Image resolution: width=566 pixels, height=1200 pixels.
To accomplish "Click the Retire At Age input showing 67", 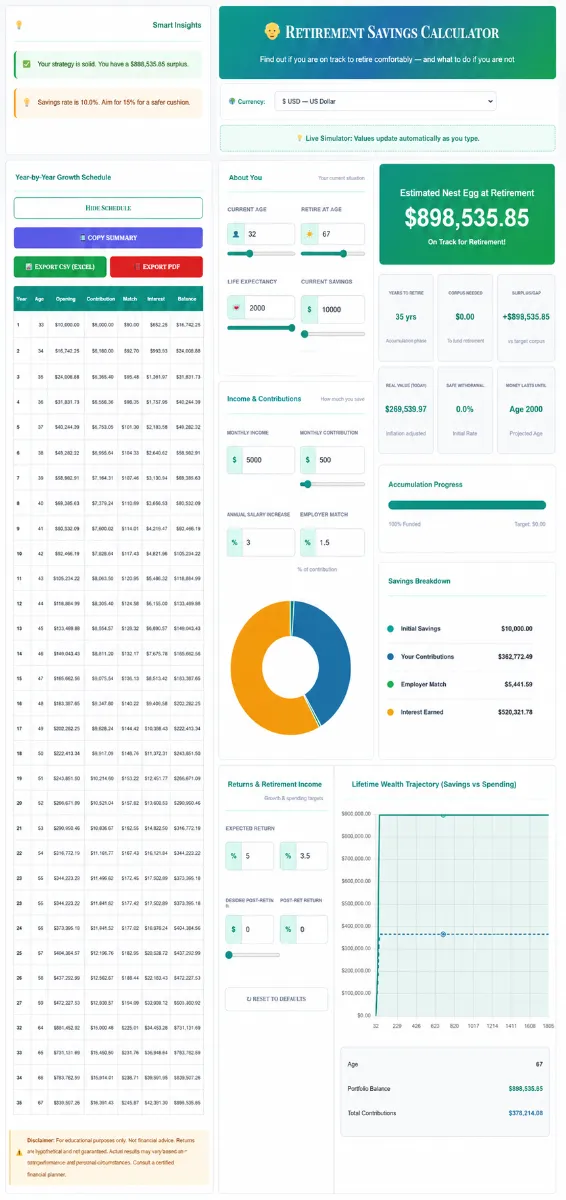I will pos(341,234).
